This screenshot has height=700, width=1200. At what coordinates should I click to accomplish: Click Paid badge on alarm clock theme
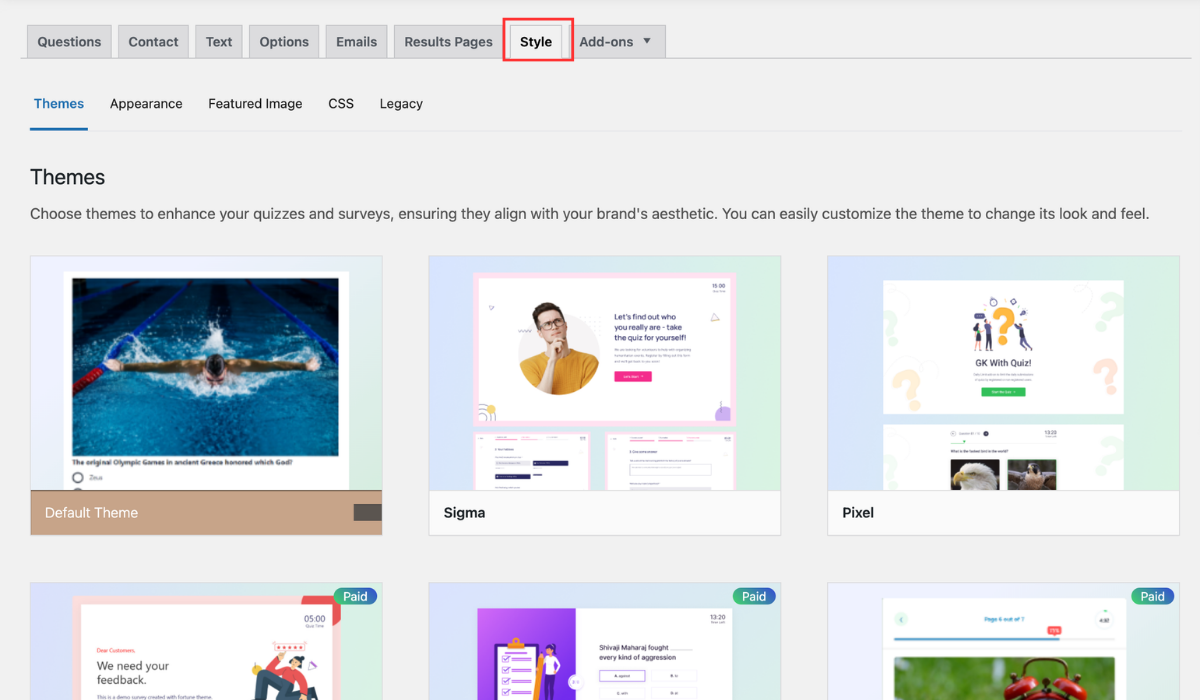pos(1153,596)
